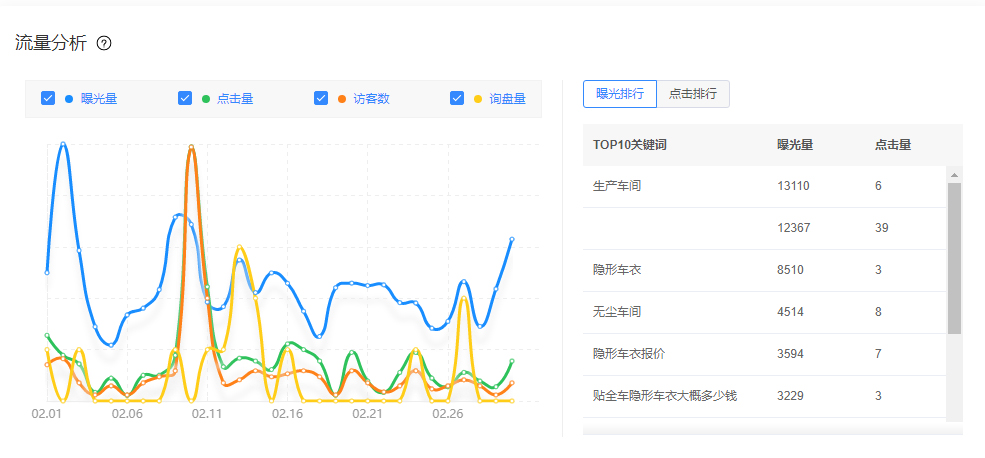Toggle the 点击量 series checkbox

185,98
